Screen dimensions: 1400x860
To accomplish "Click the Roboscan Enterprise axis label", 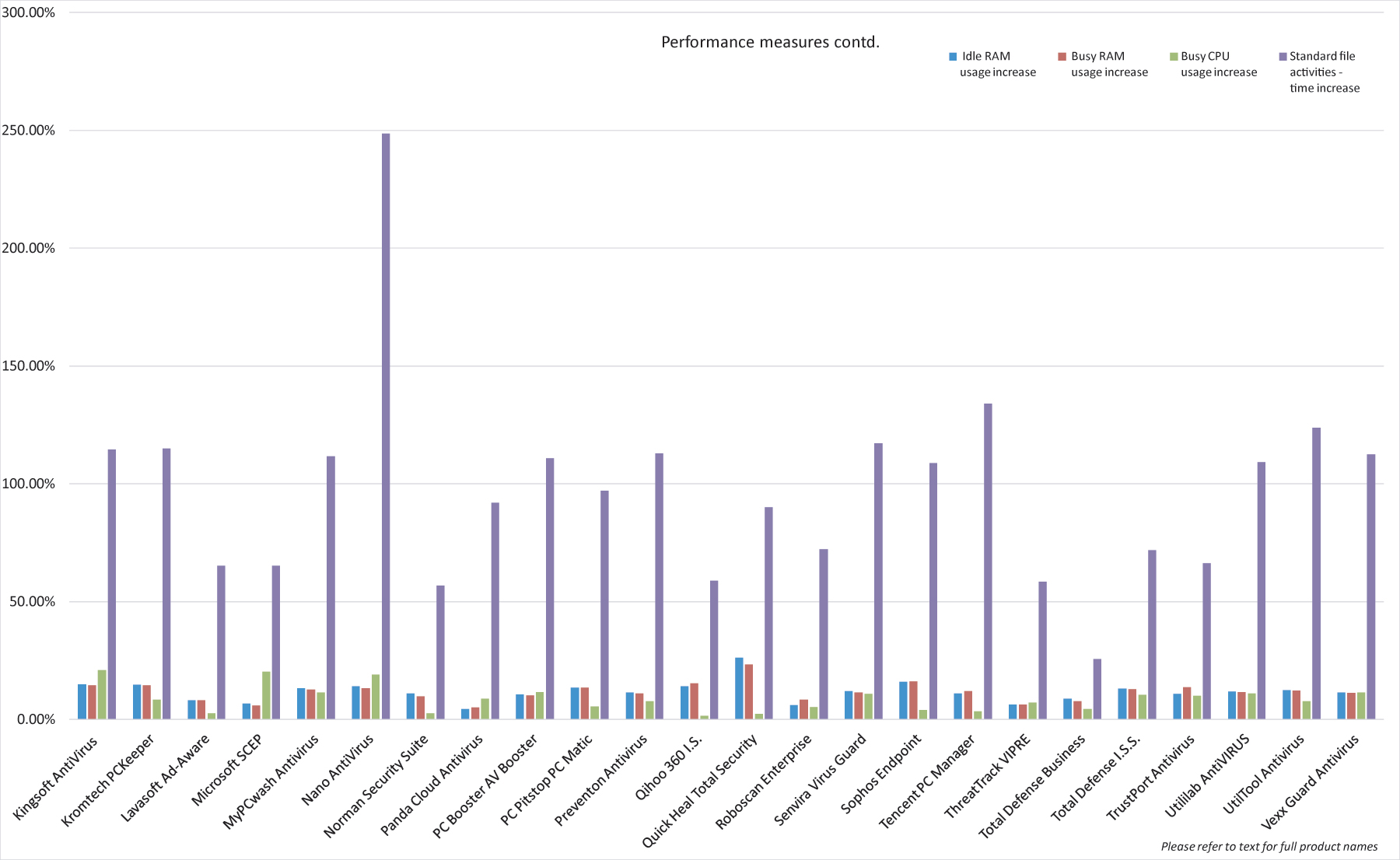I will pos(763,782).
